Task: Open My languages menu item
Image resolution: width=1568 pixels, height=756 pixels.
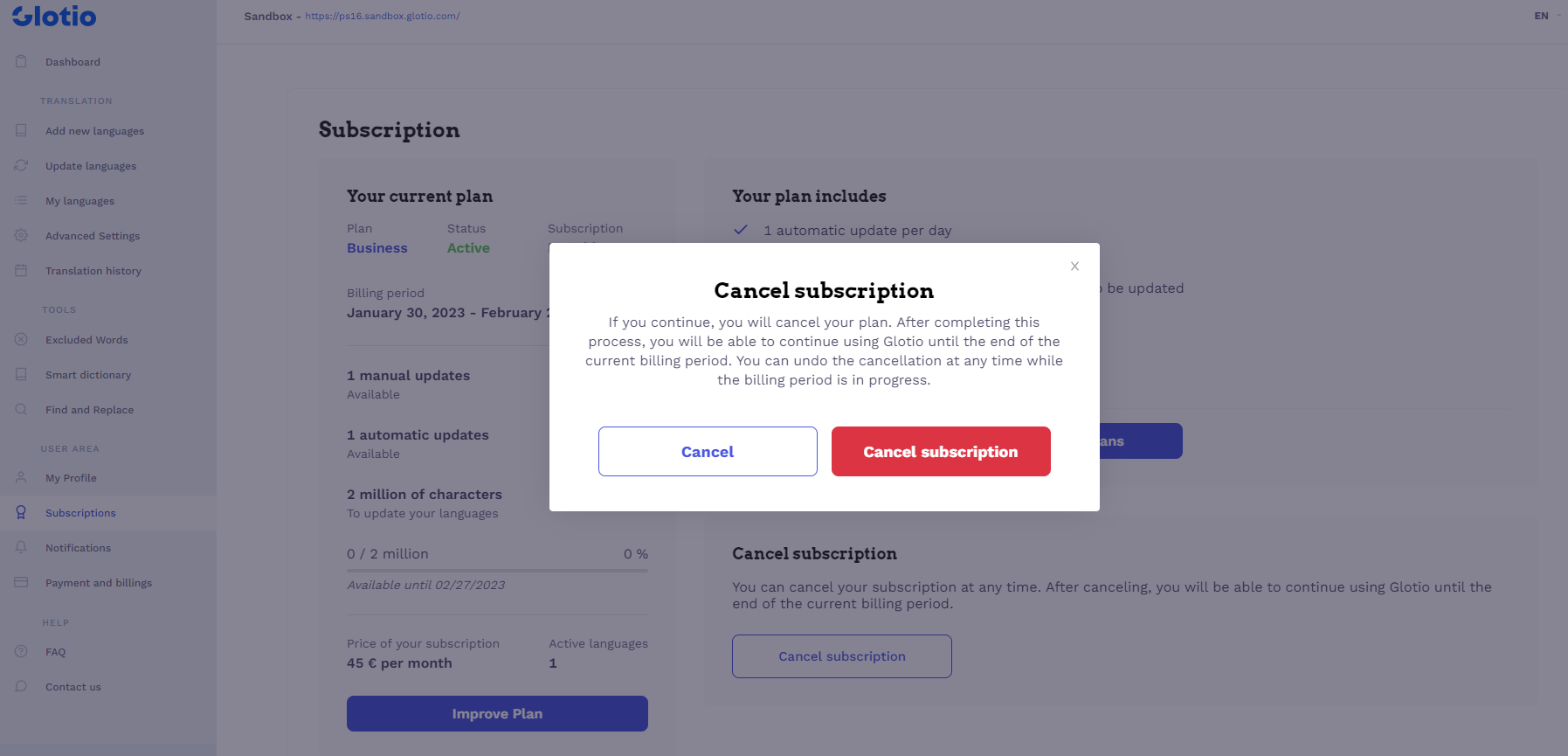Action: (x=79, y=201)
